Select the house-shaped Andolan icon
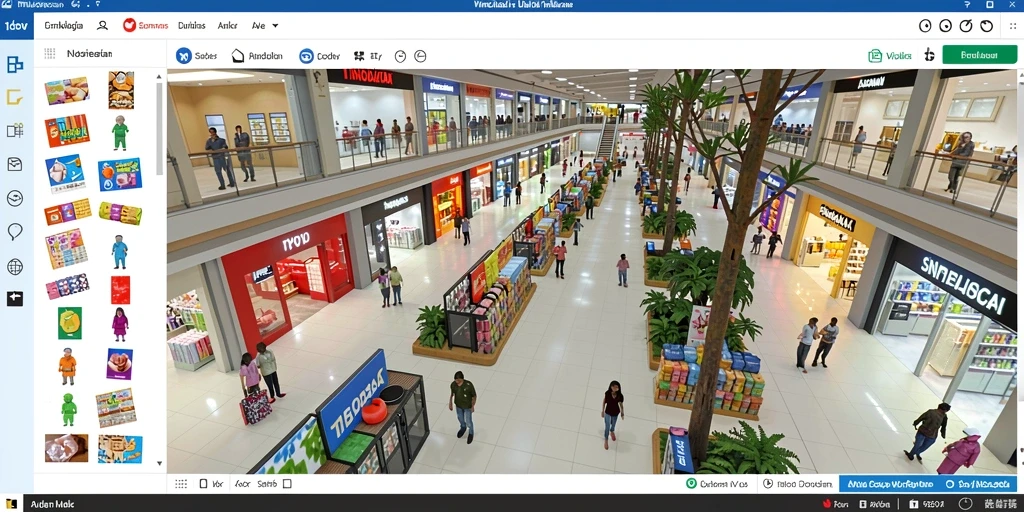1024x512 pixels. 238,56
